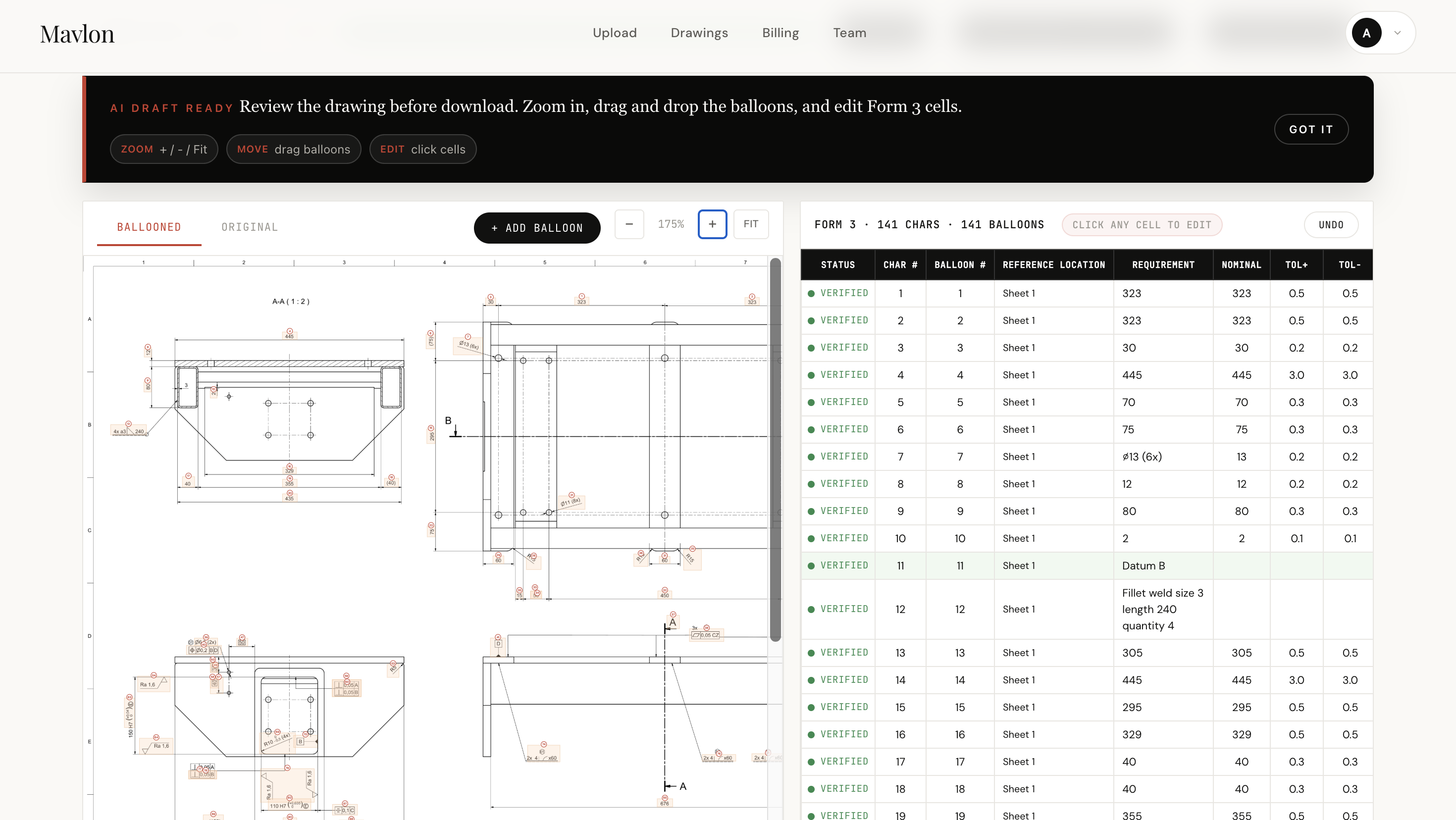Open the Upload page
The width and height of the screenshot is (1456, 820).
pos(615,33)
